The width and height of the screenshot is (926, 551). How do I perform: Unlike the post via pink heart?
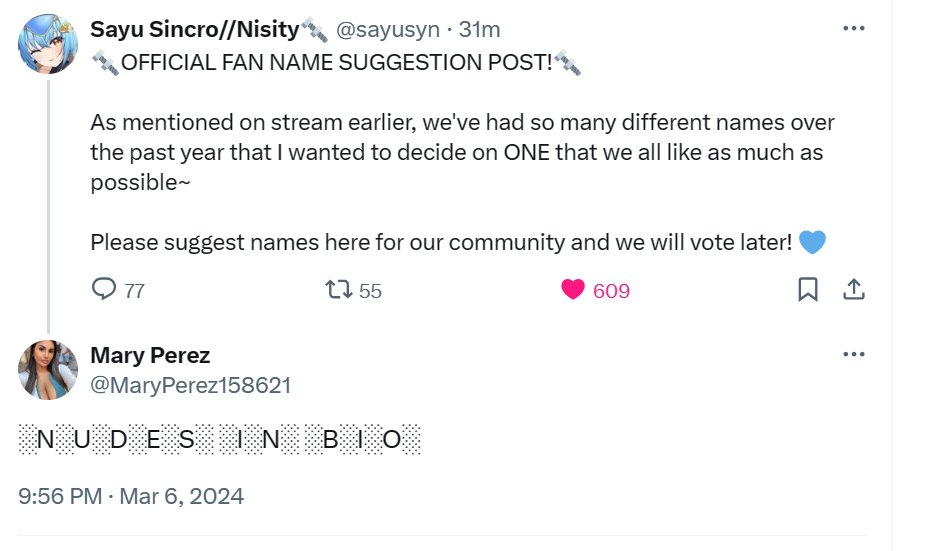tap(573, 290)
